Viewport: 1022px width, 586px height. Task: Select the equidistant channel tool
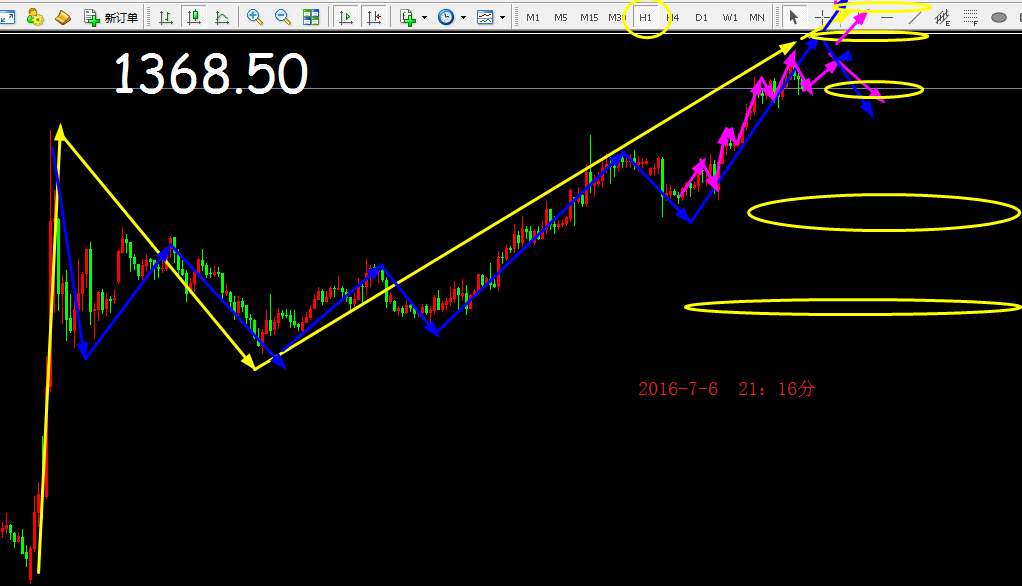(x=942, y=18)
